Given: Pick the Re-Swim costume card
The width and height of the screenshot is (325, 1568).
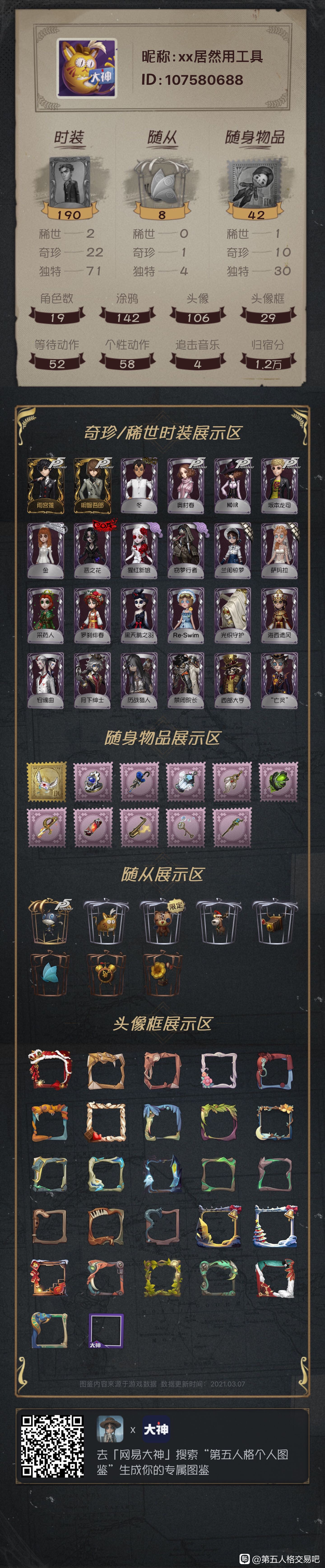Looking at the screenshot, I should 186,615.
